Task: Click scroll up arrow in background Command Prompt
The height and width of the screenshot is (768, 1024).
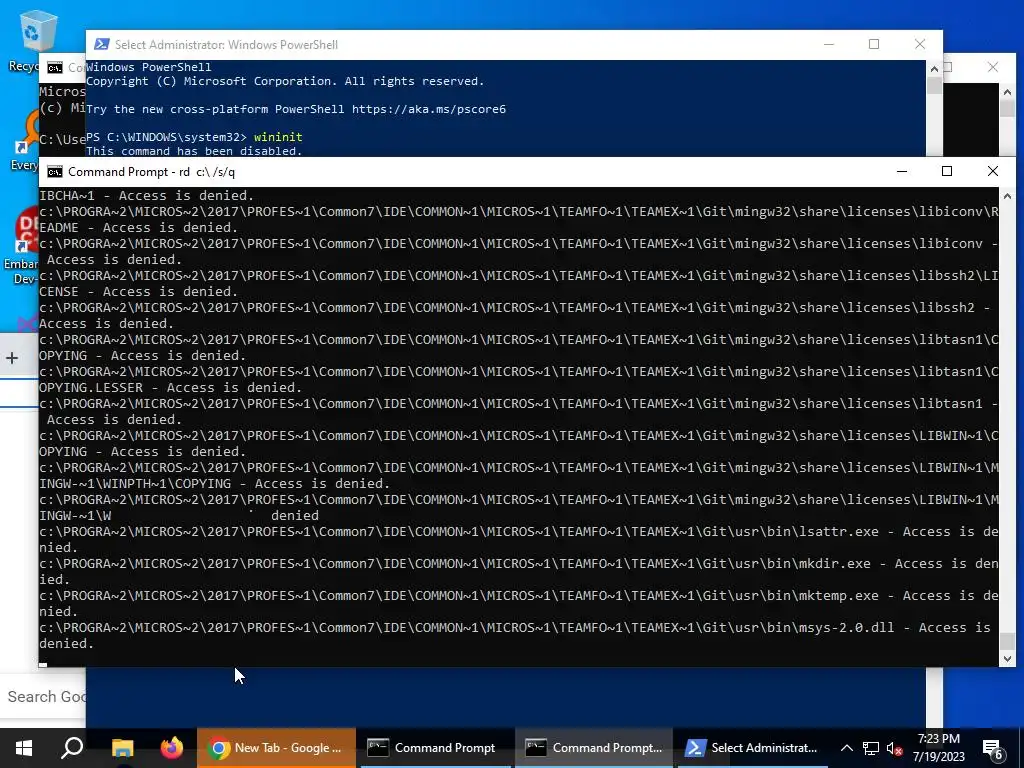Action: (1007, 92)
